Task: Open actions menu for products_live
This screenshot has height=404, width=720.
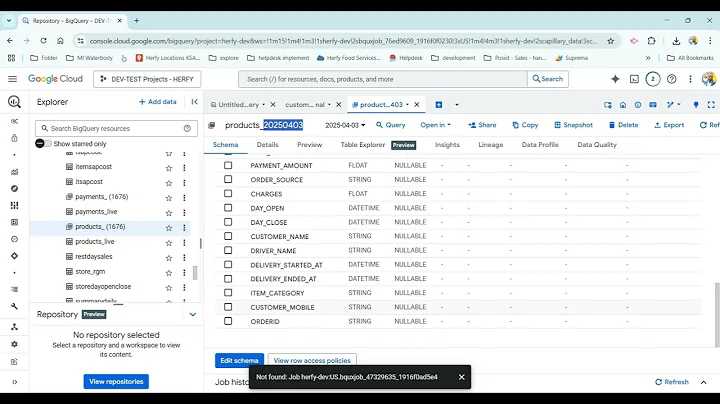Action: coord(184,242)
